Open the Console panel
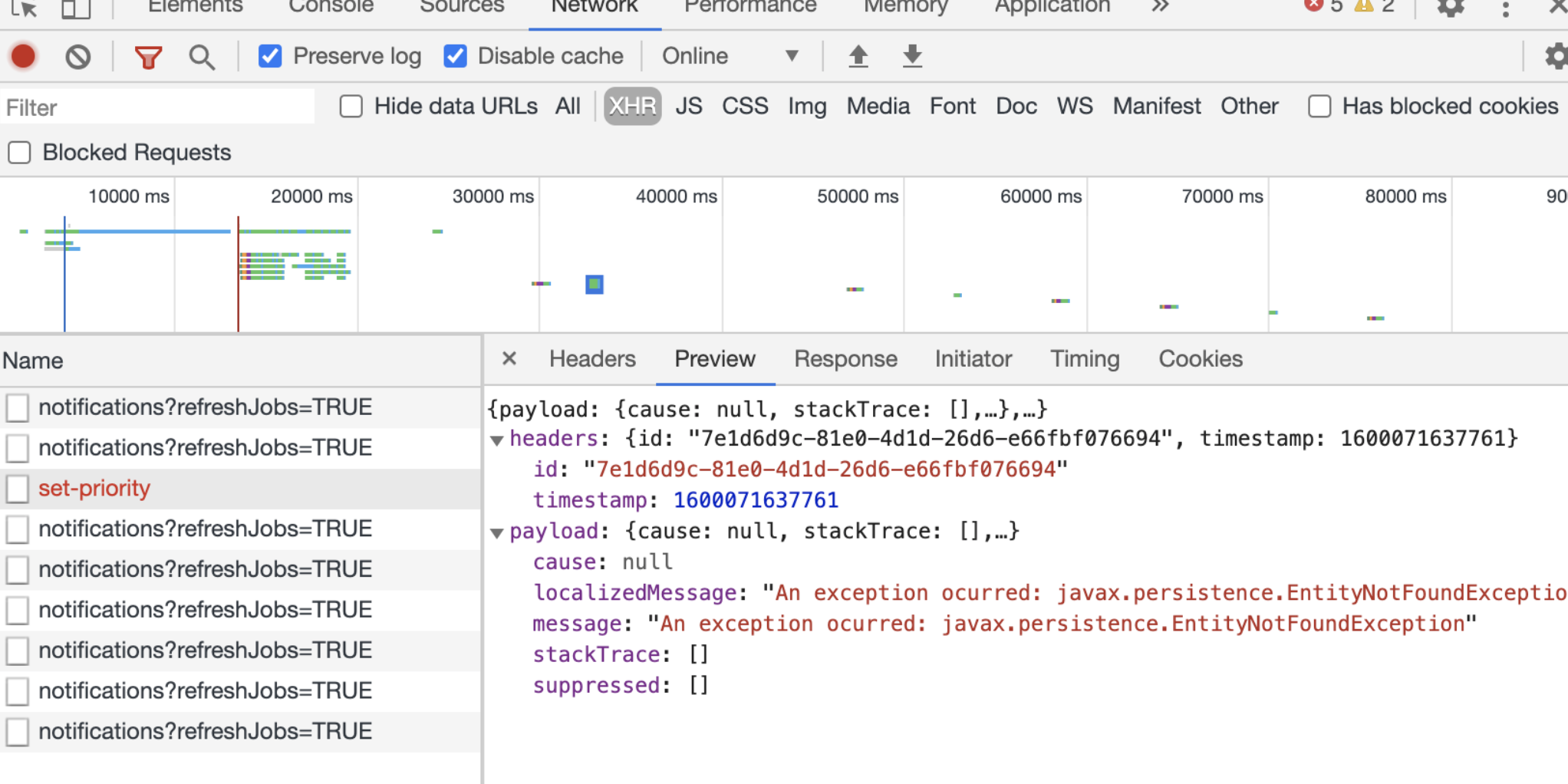1568x784 pixels. 331,8
